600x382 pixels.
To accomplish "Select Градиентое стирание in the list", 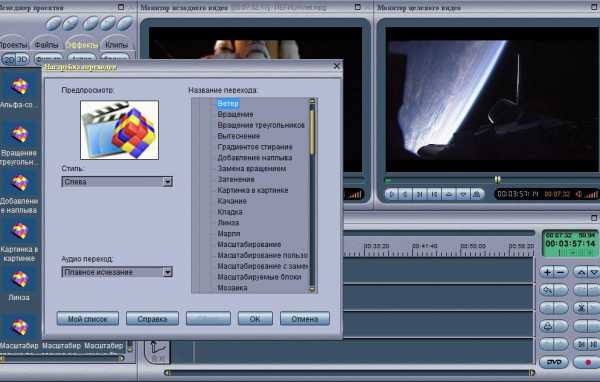I will (254, 147).
